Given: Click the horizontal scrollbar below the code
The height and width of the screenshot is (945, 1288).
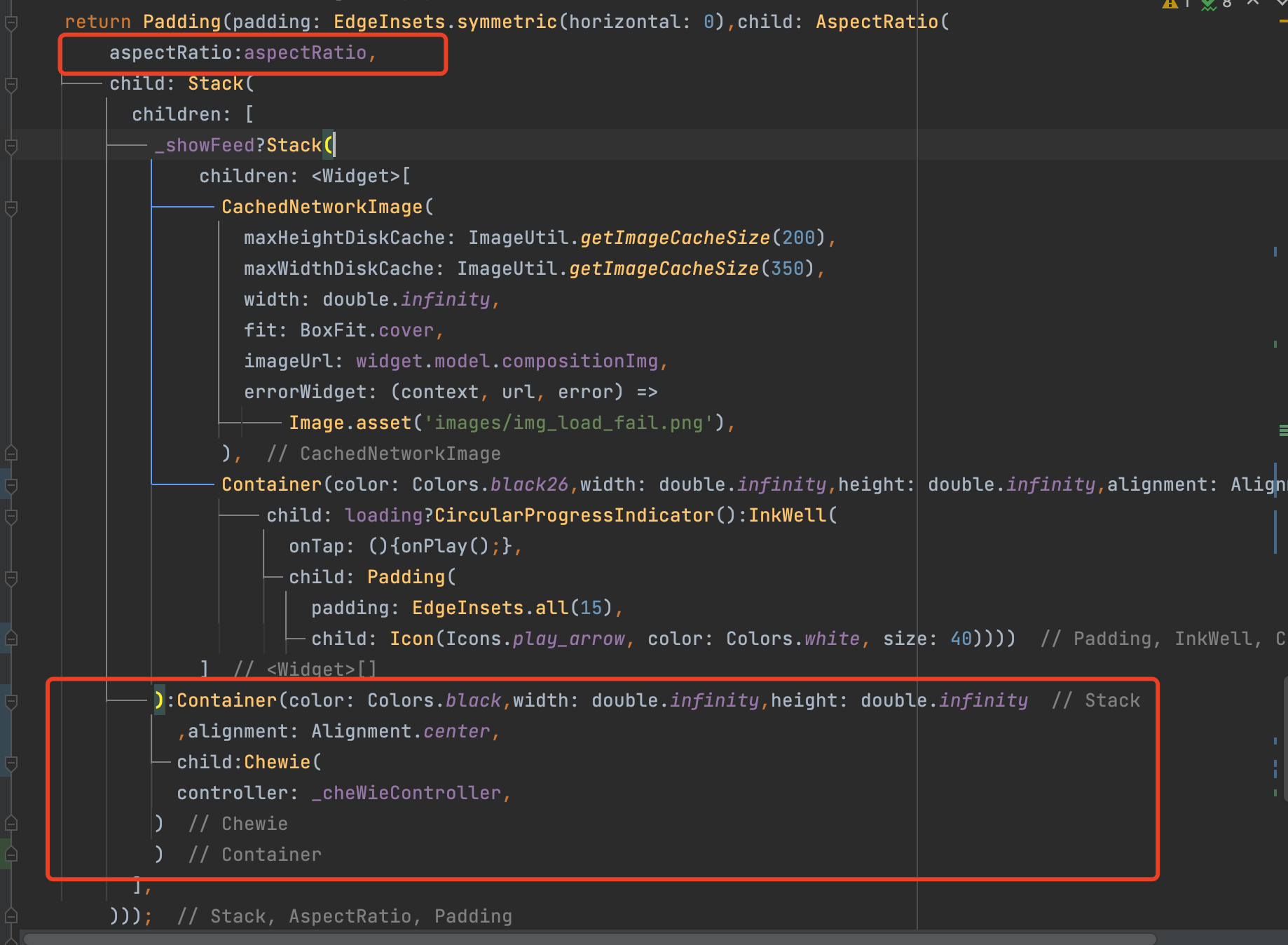Looking at the screenshot, I should point(589,939).
